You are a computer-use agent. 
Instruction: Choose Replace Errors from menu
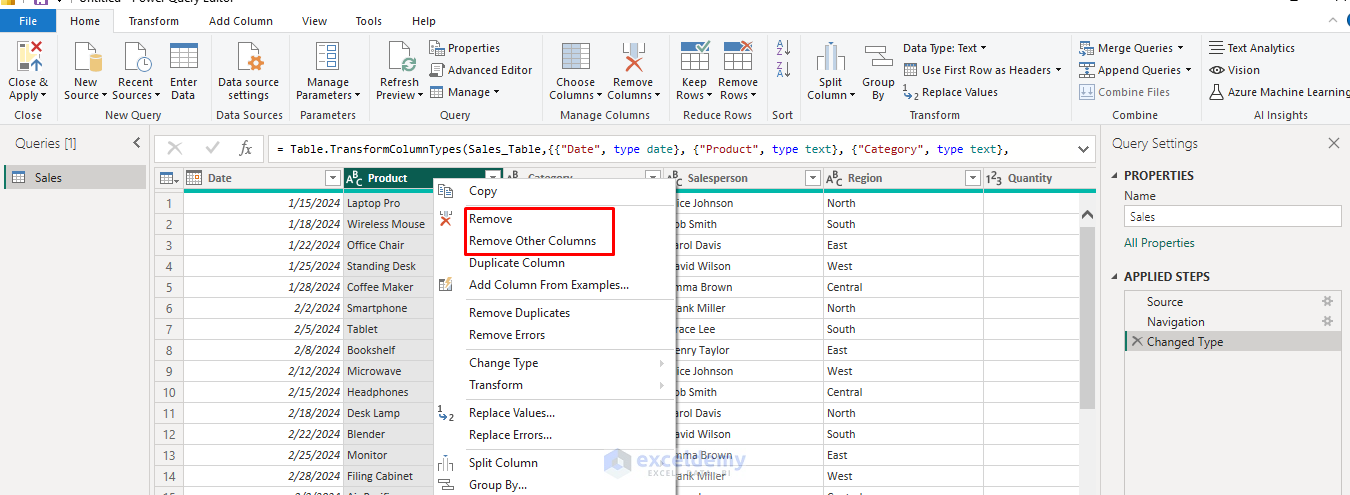point(510,435)
